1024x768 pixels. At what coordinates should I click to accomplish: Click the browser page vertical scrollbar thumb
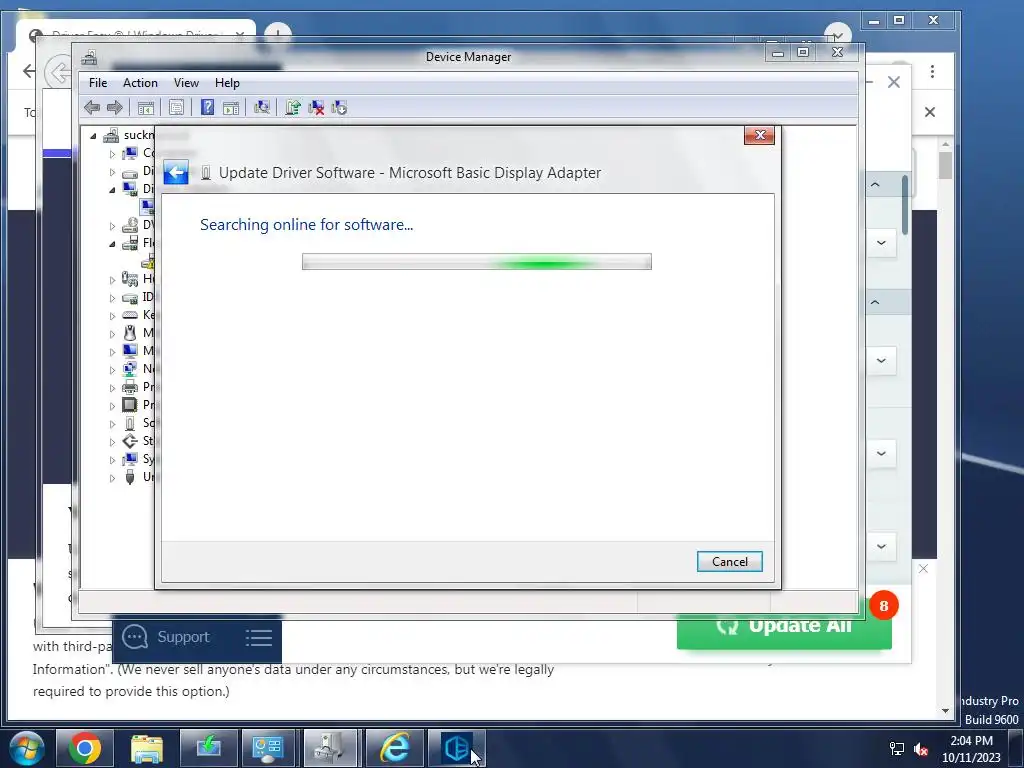pos(945,165)
